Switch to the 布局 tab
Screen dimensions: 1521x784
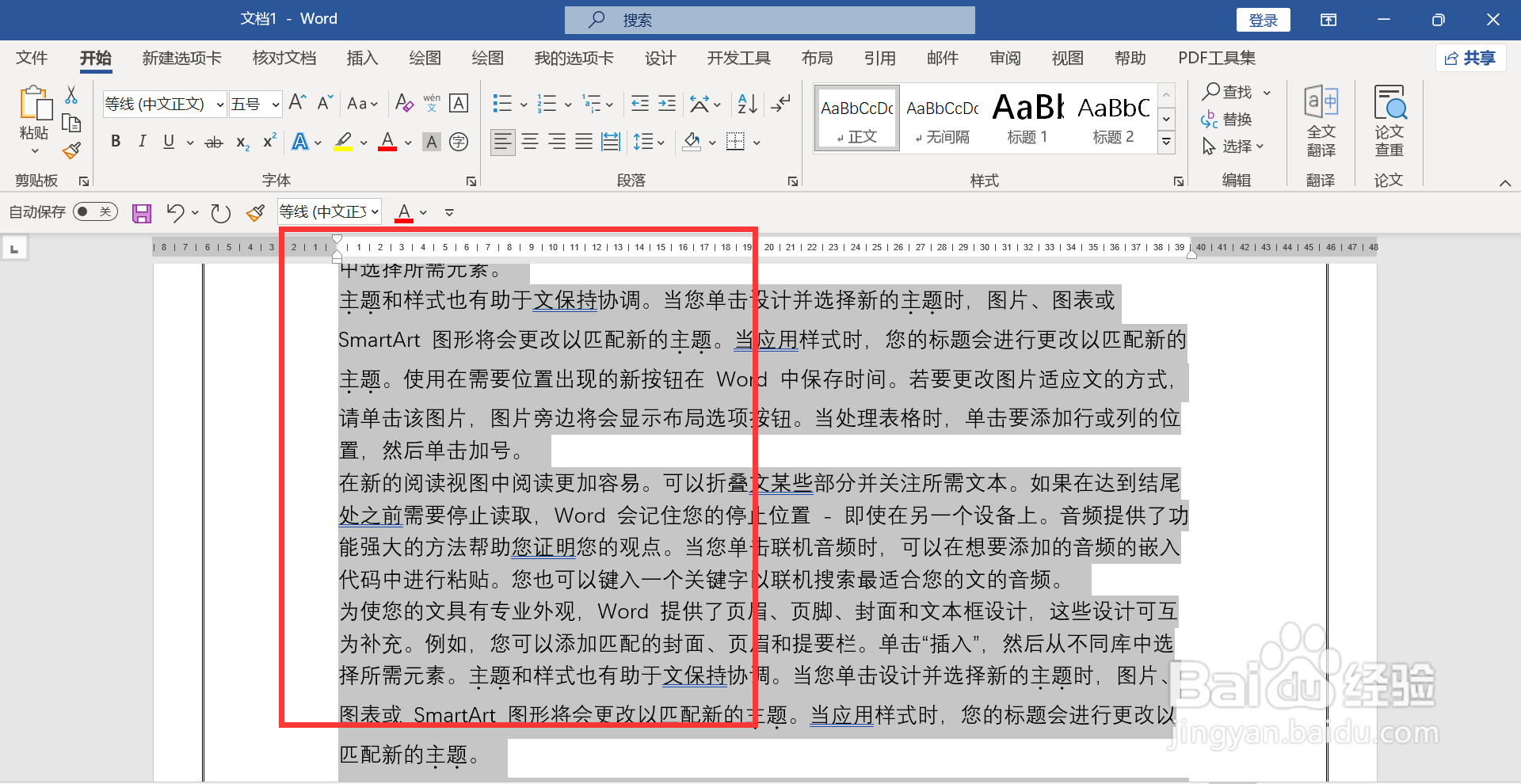click(817, 58)
